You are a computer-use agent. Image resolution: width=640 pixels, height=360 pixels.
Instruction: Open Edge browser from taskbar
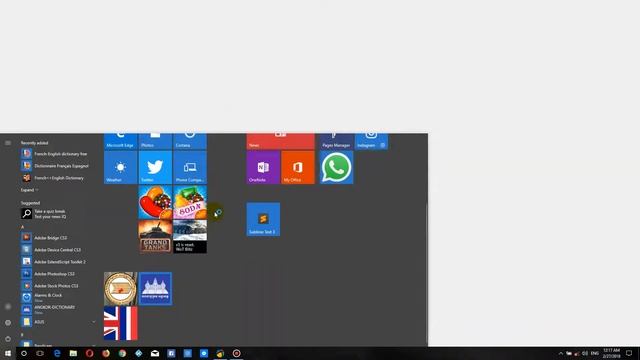click(x=57, y=353)
